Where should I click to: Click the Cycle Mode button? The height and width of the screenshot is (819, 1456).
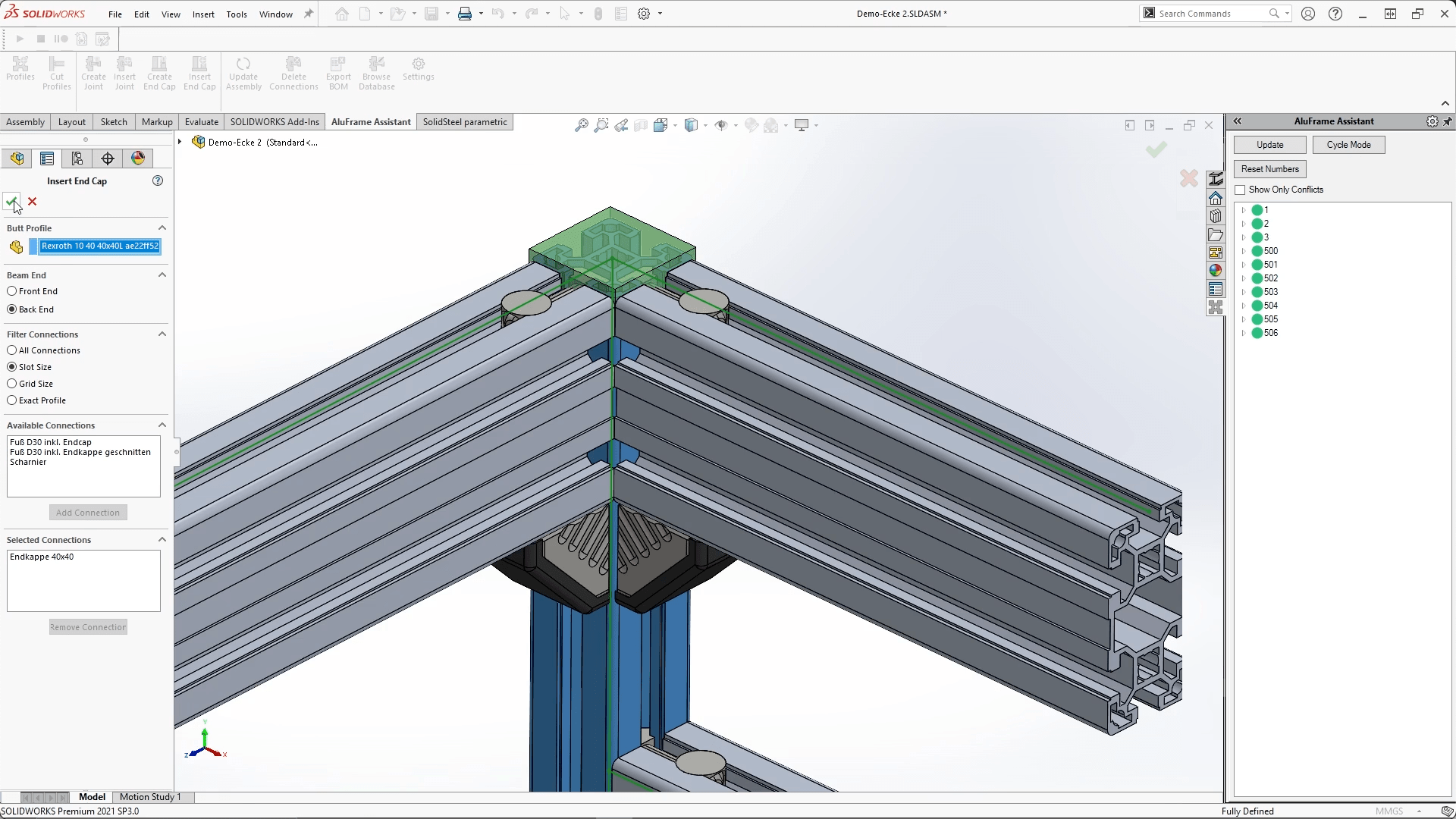pyautogui.click(x=1348, y=145)
